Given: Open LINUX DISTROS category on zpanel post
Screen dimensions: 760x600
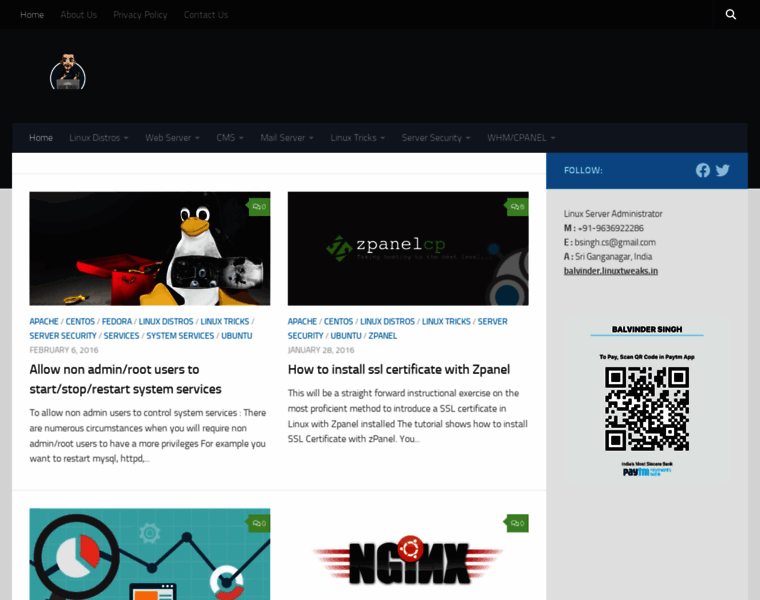Looking at the screenshot, I should coord(387,321).
